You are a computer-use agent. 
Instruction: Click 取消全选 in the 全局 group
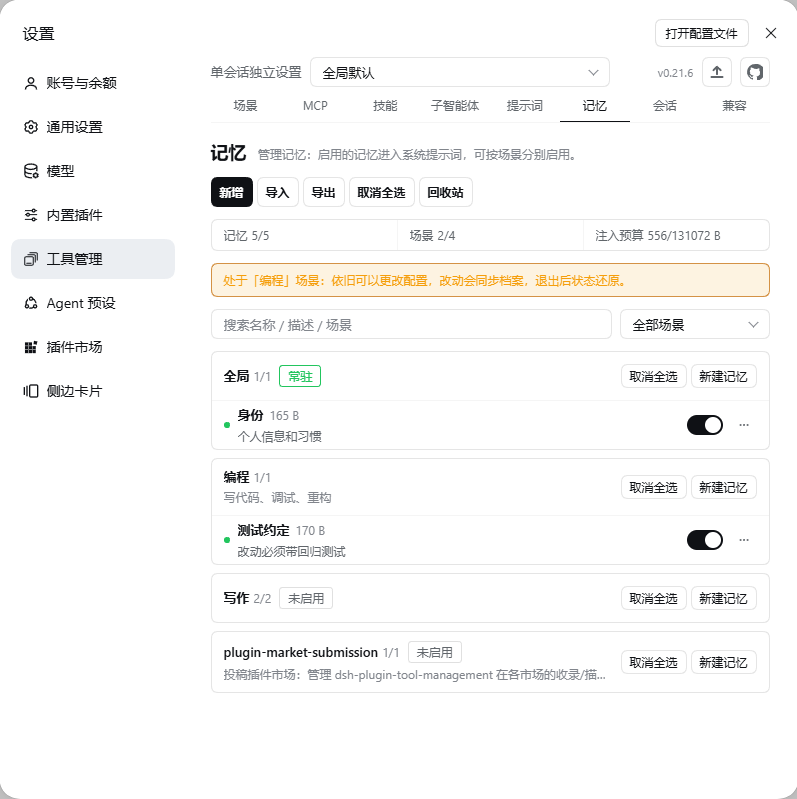pos(654,377)
